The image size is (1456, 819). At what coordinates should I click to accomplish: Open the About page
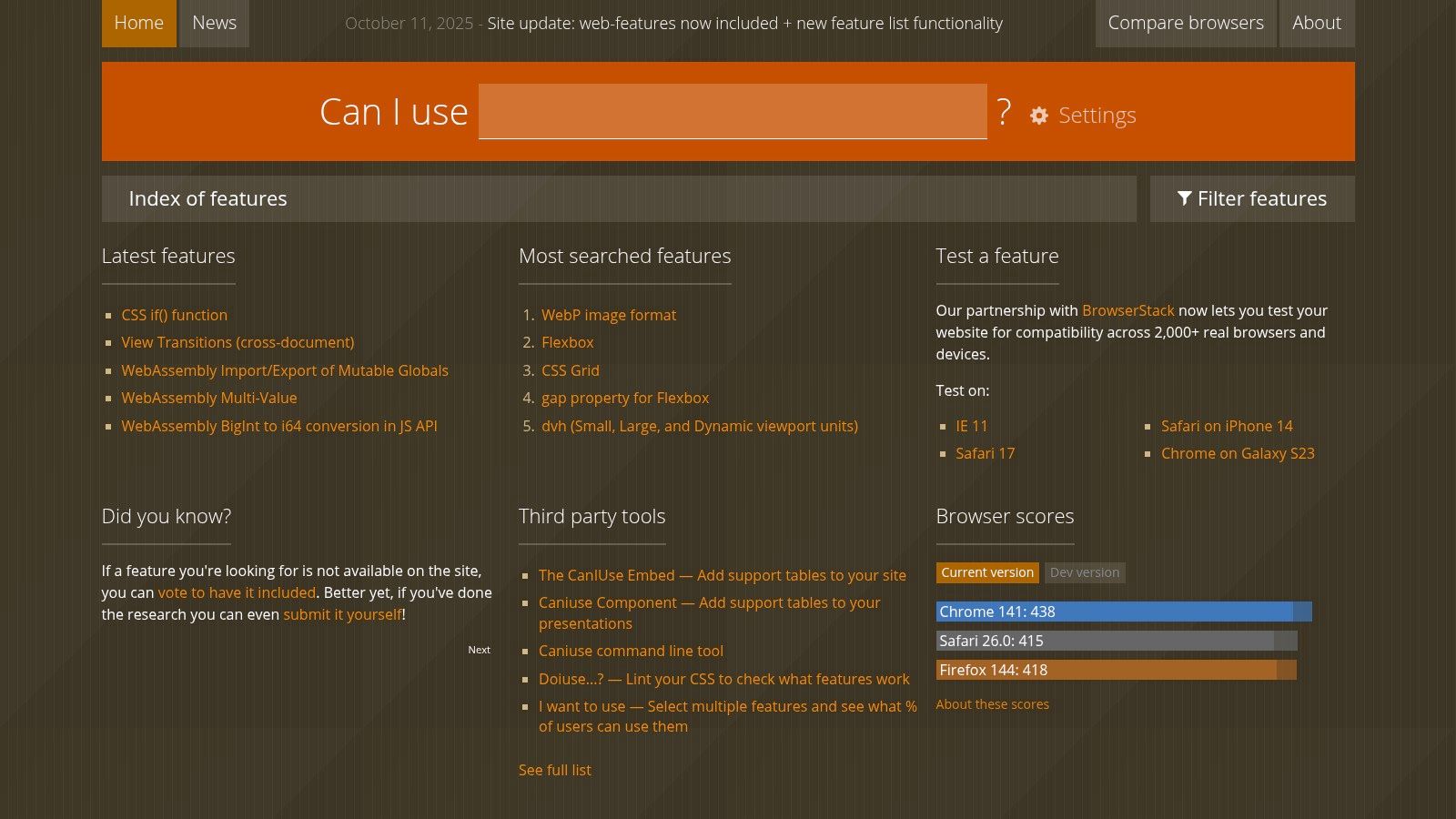tap(1317, 23)
